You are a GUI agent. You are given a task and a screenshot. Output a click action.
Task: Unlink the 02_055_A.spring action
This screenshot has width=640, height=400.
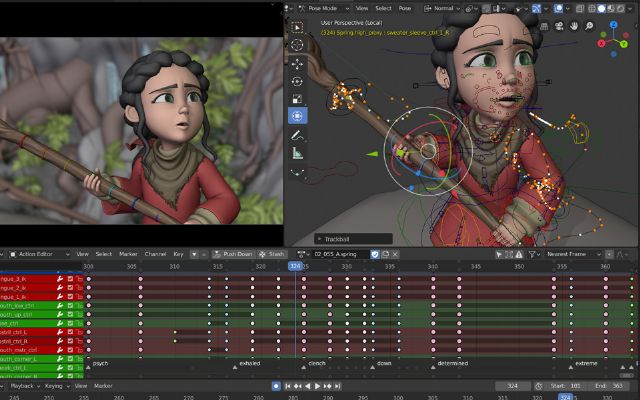pos(395,254)
